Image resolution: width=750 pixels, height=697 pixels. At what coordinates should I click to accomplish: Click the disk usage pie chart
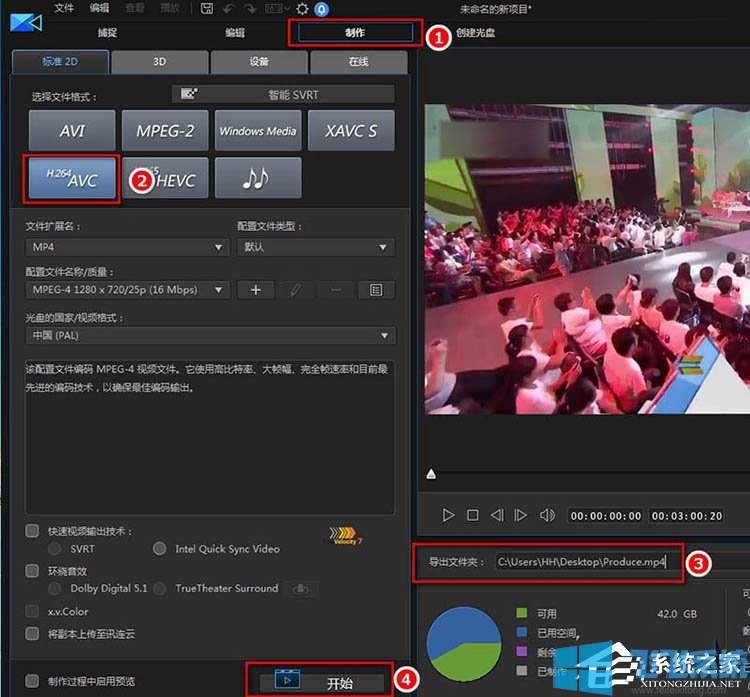point(463,643)
